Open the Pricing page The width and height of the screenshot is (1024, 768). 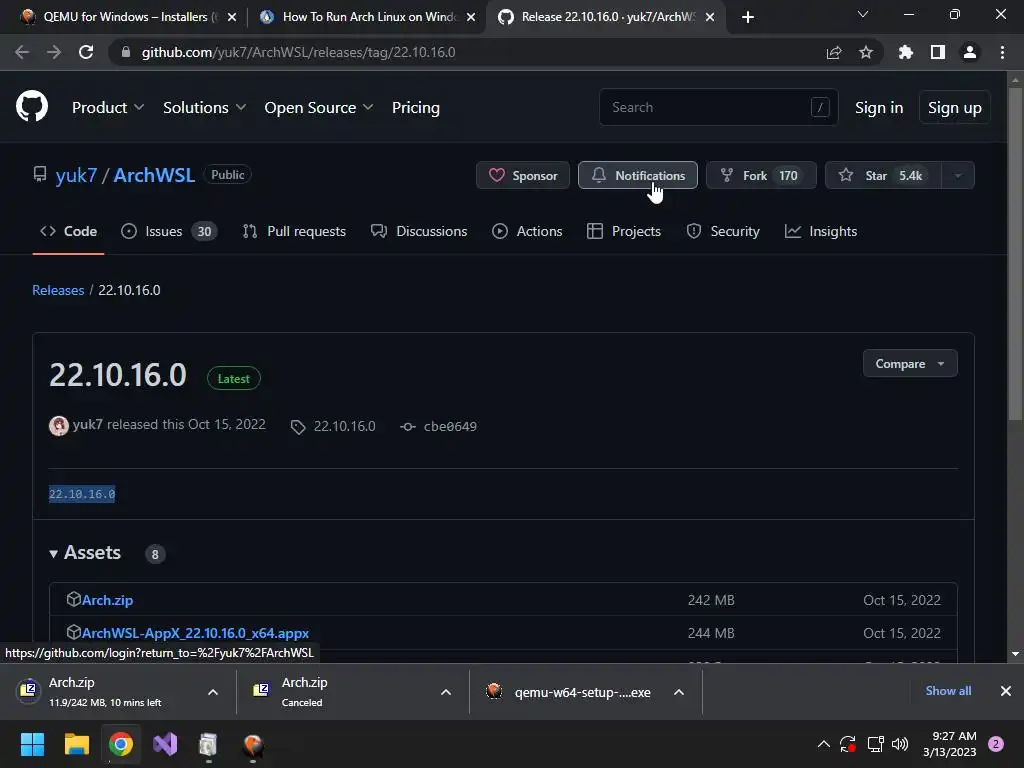[416, 108]
